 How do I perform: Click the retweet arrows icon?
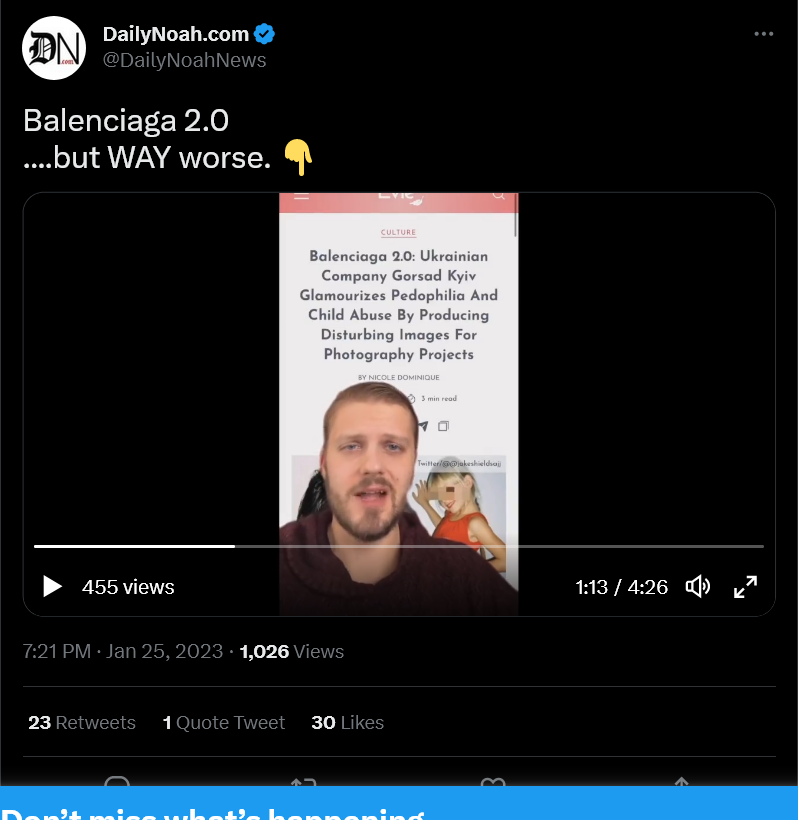click(x=304, y=782)
